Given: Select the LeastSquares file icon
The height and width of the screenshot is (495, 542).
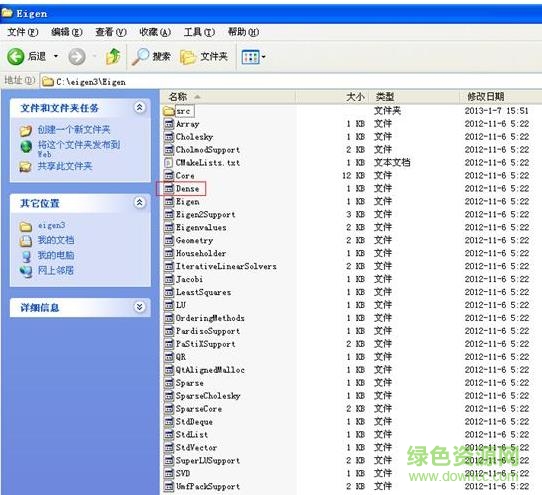Looking at the screenshot, I should [169, 292].
